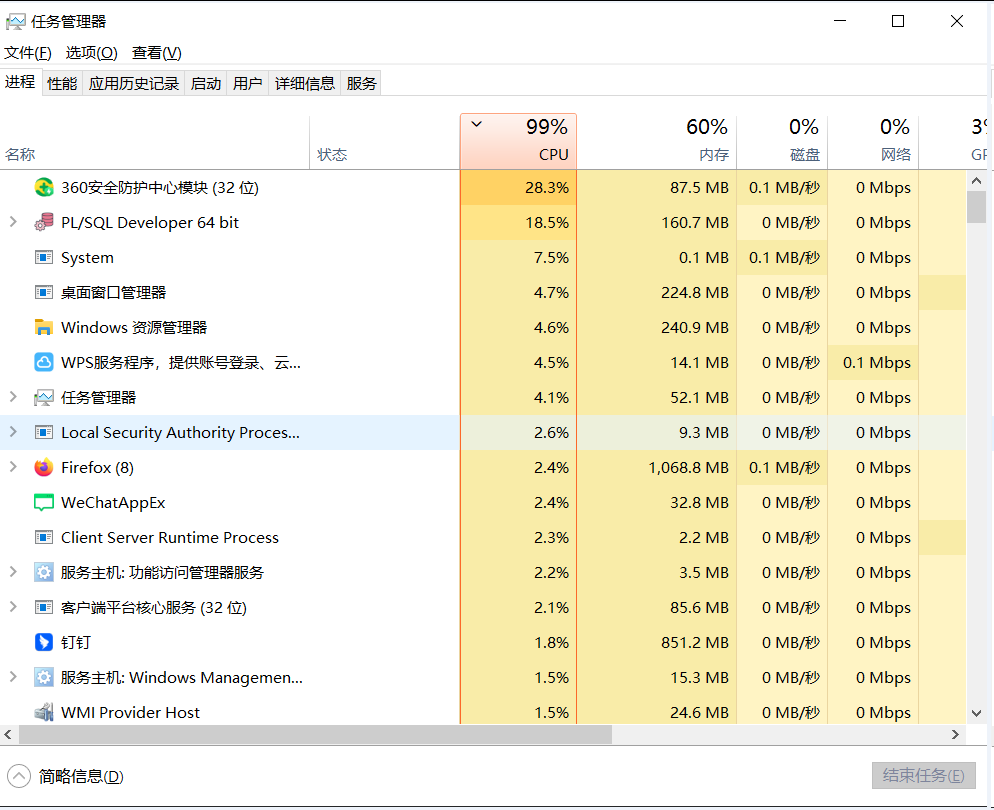Click the Client Server Runtime Process icon
Screen dimensions: 994x810
click(44, 537)
